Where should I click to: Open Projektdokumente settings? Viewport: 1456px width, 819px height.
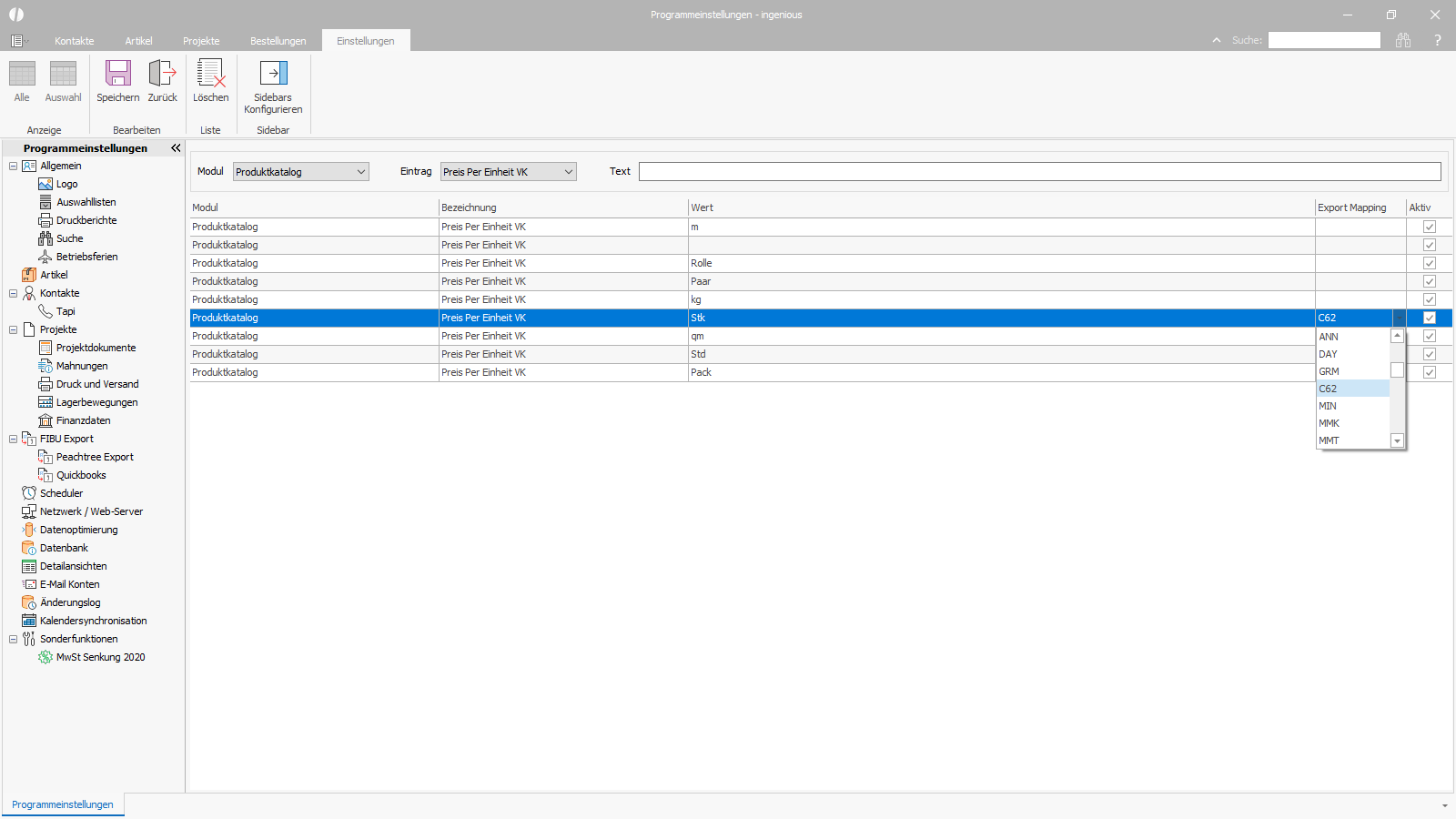click(x=96, y=348)
